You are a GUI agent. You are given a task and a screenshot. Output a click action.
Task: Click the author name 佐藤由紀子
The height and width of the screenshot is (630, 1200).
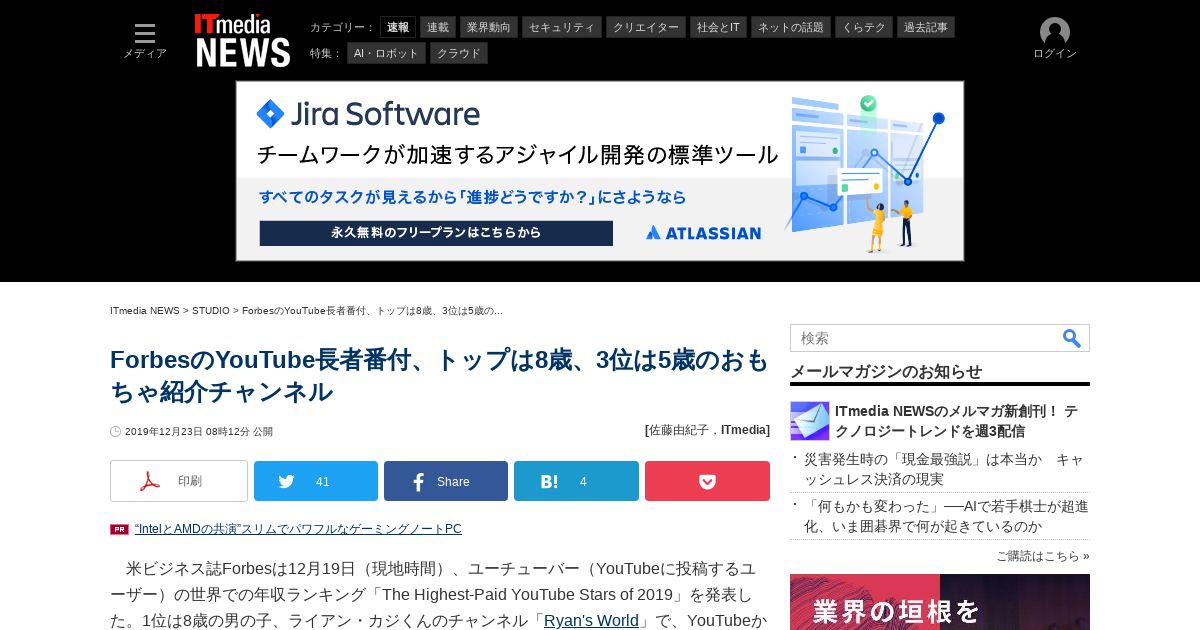(x=681, y=430)
